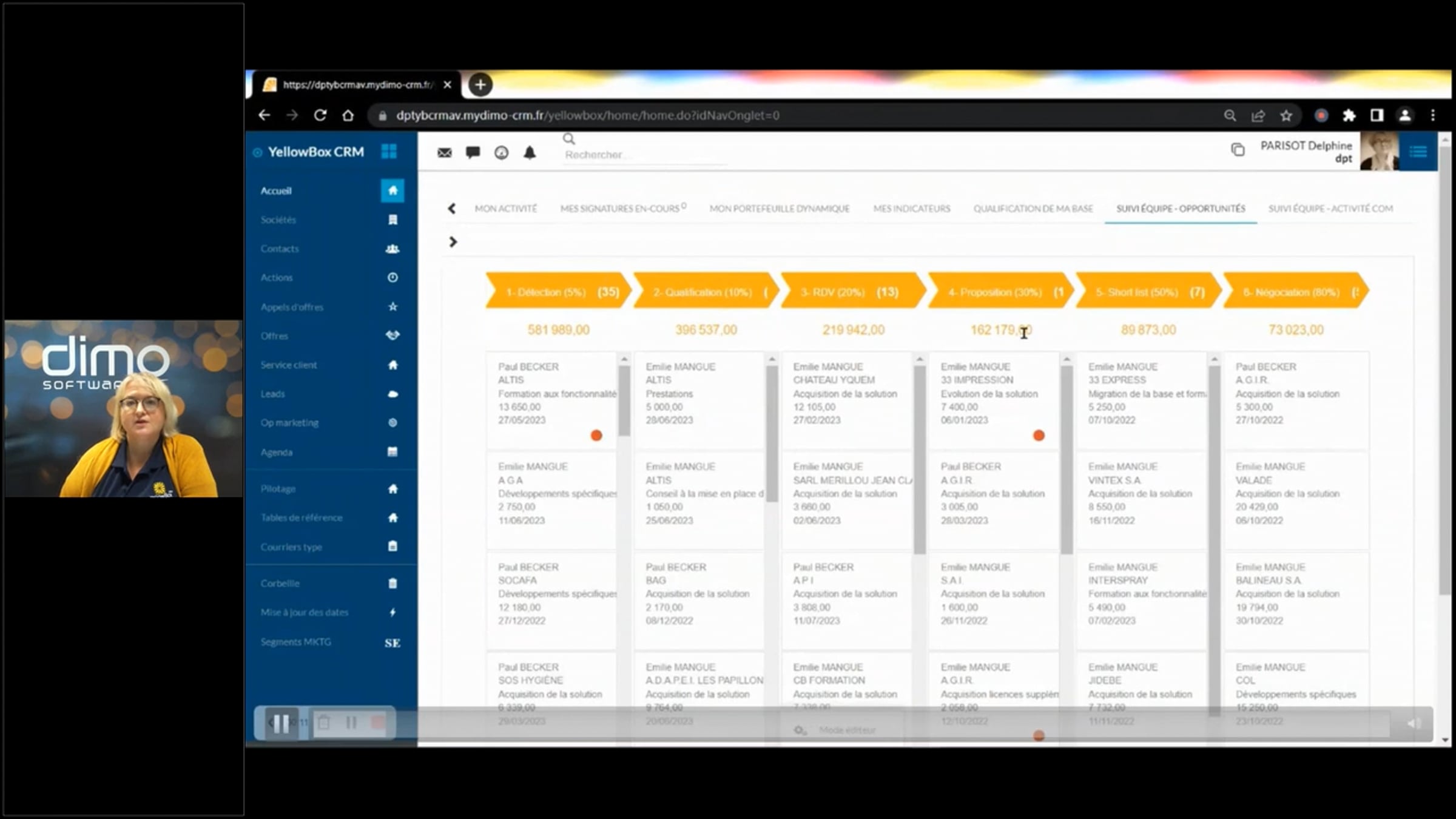Open the Corbeille trash item

coord(280,584)
